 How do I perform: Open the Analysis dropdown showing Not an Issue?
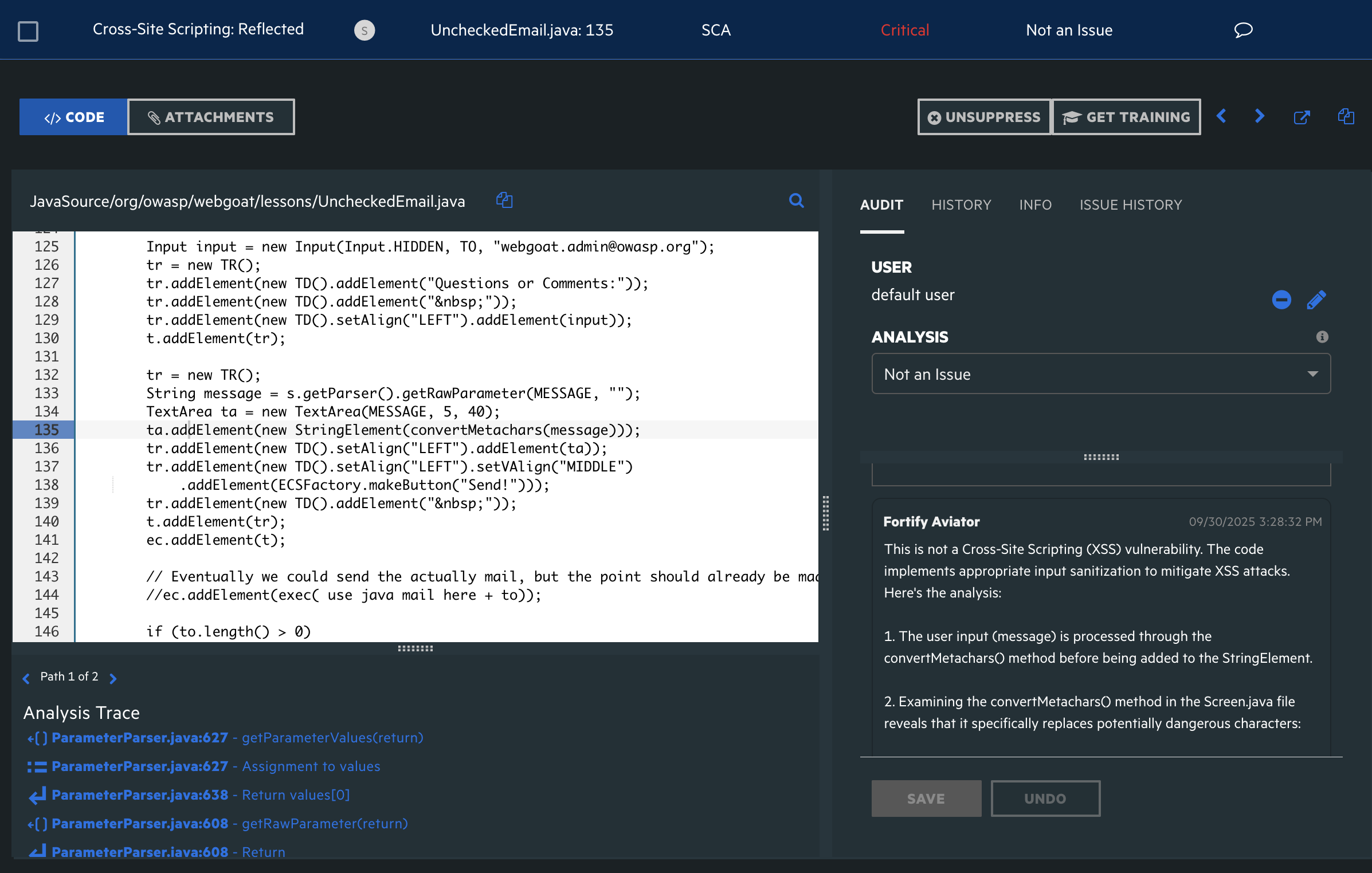1100,374
